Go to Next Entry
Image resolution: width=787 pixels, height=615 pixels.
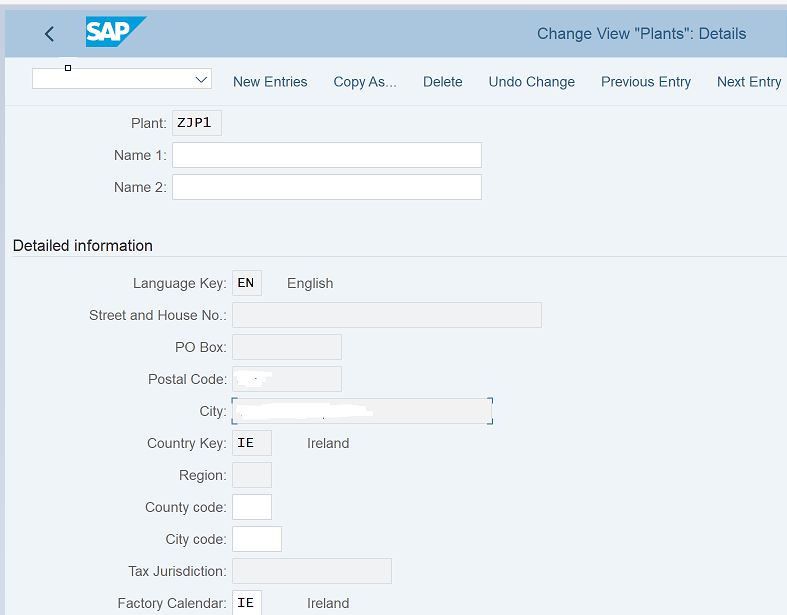(748, 82)
